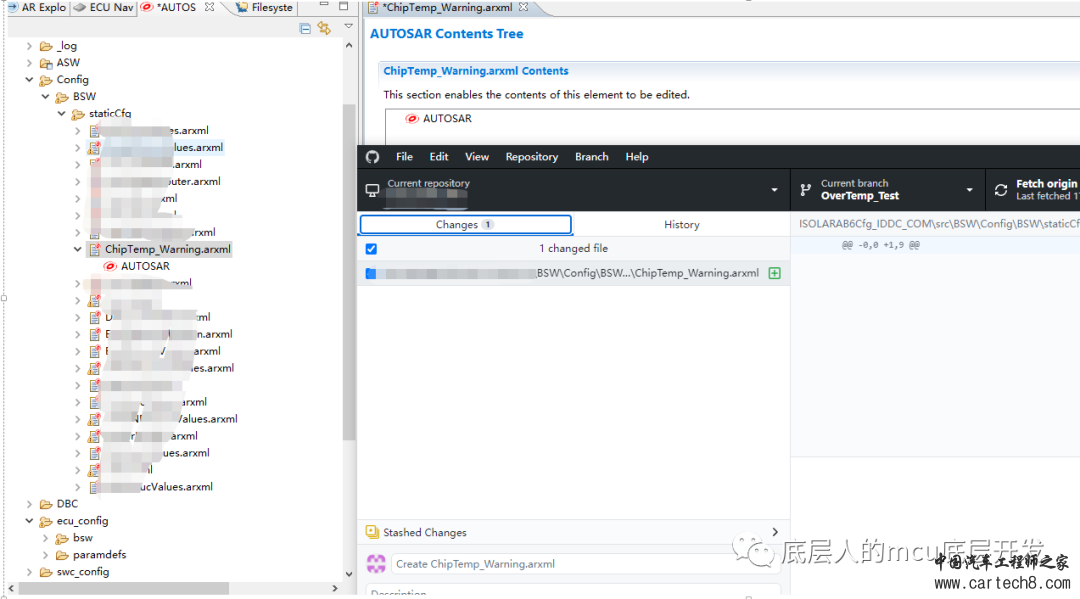
Task: Click the Current repository monitor icon
Action: [x=372, y=190]
